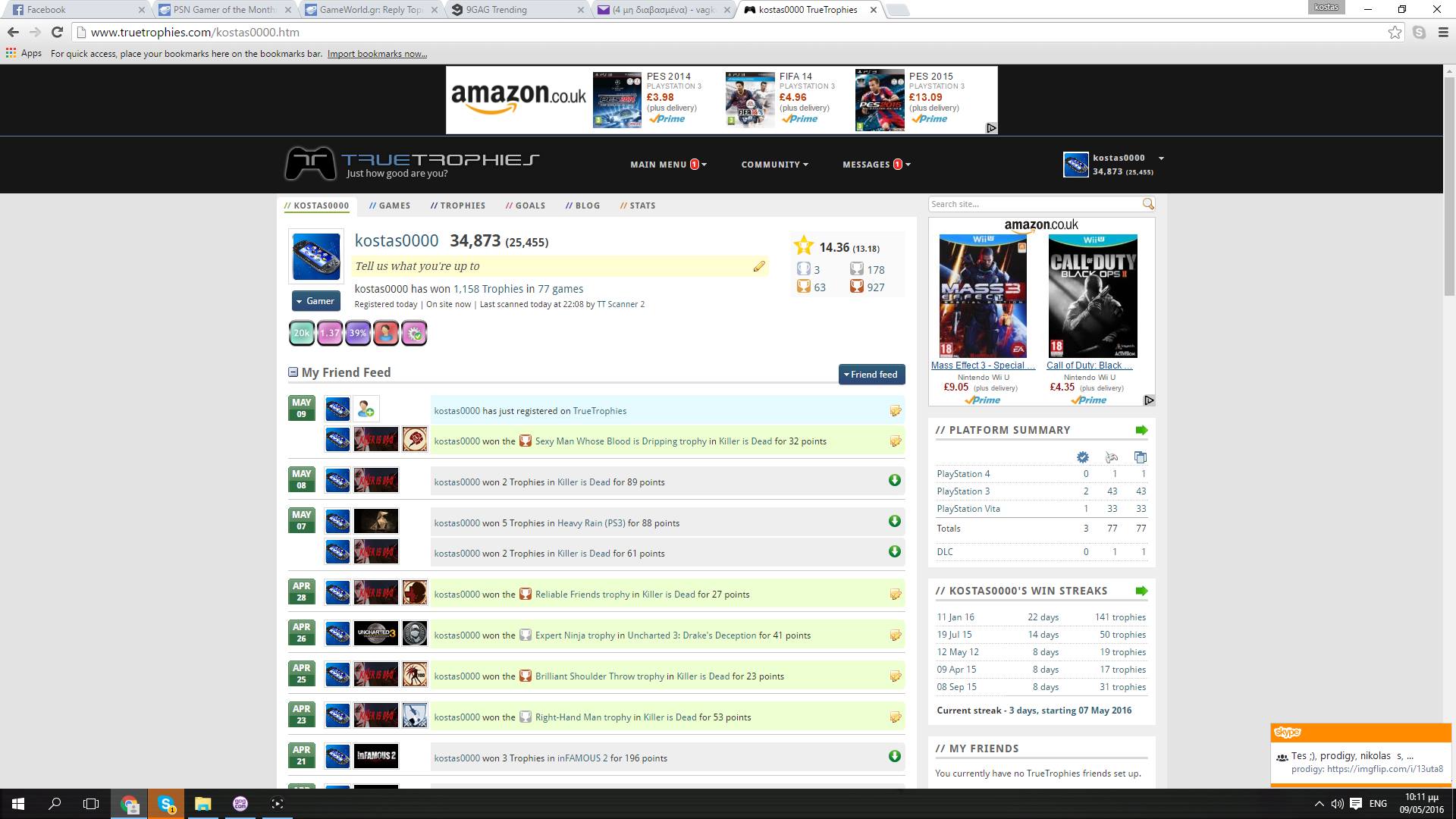Click Uncharted 3 game thumbnail
The image size is (1456, 819).
pyautogui.click(x=375, y=633)
